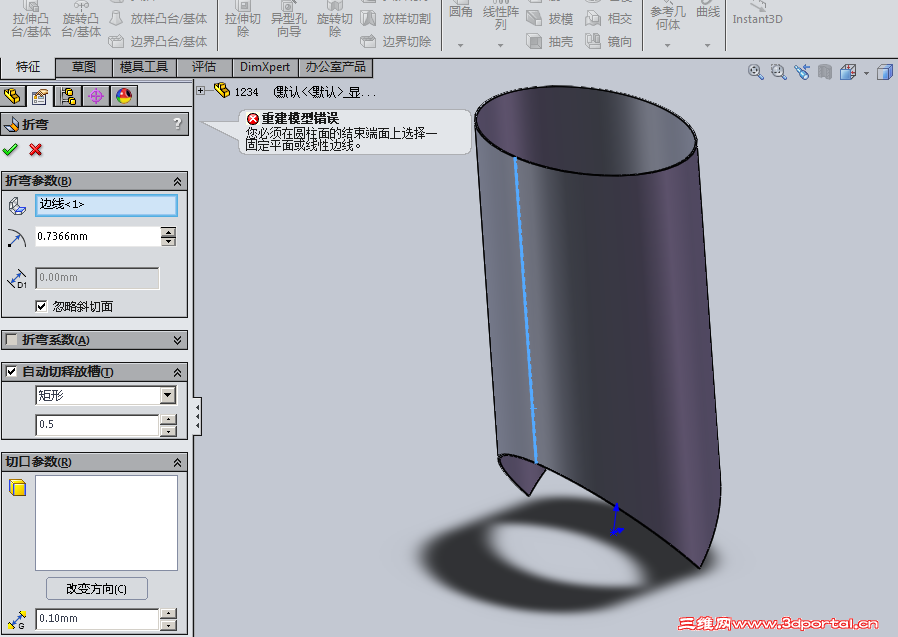Open the view orientation dropdown arrow

[x=866, y=73]
